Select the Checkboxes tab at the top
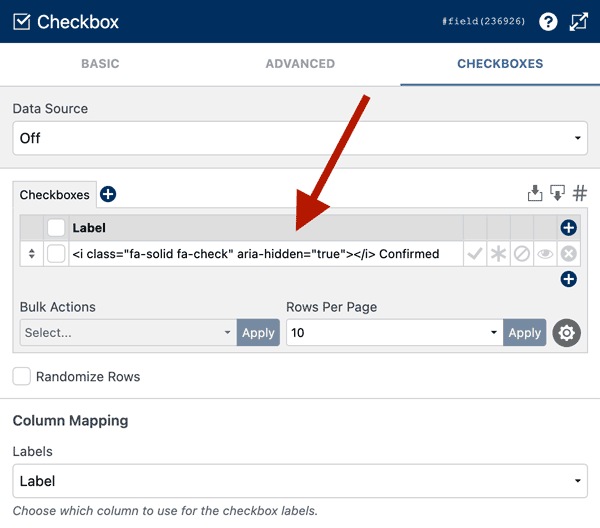 tap(500, 64)
